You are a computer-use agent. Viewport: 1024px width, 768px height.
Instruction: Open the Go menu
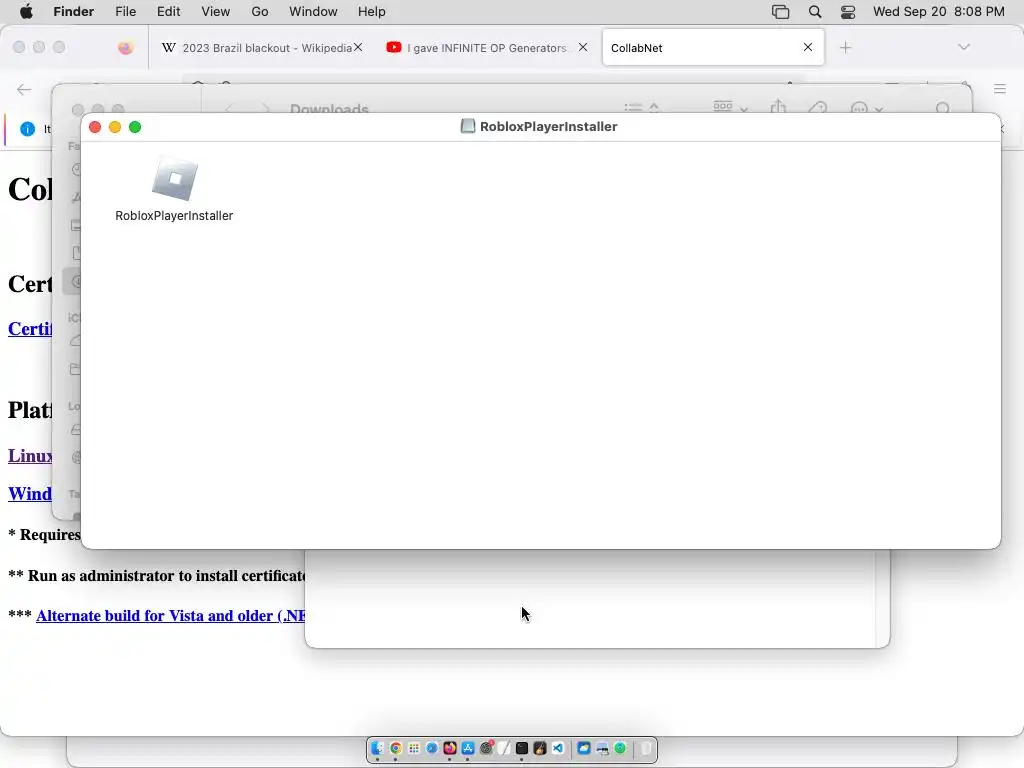260,12
